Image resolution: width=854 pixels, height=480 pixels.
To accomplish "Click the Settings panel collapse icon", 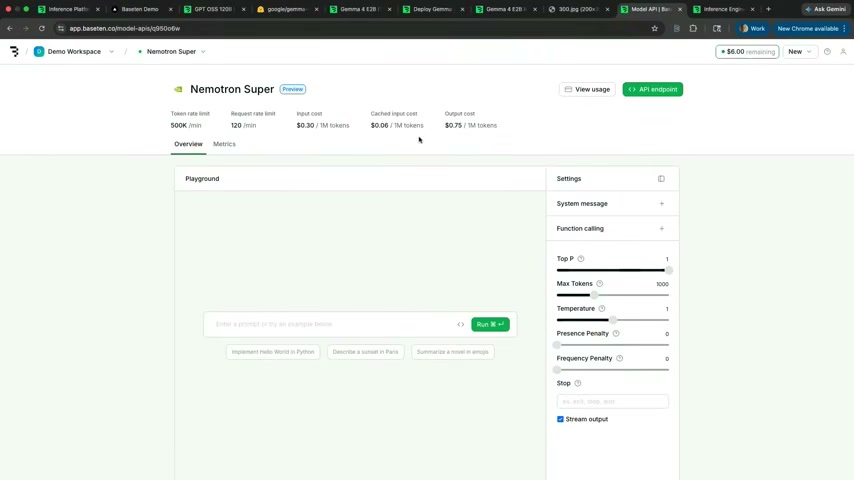I will click(x=661, y=179).
